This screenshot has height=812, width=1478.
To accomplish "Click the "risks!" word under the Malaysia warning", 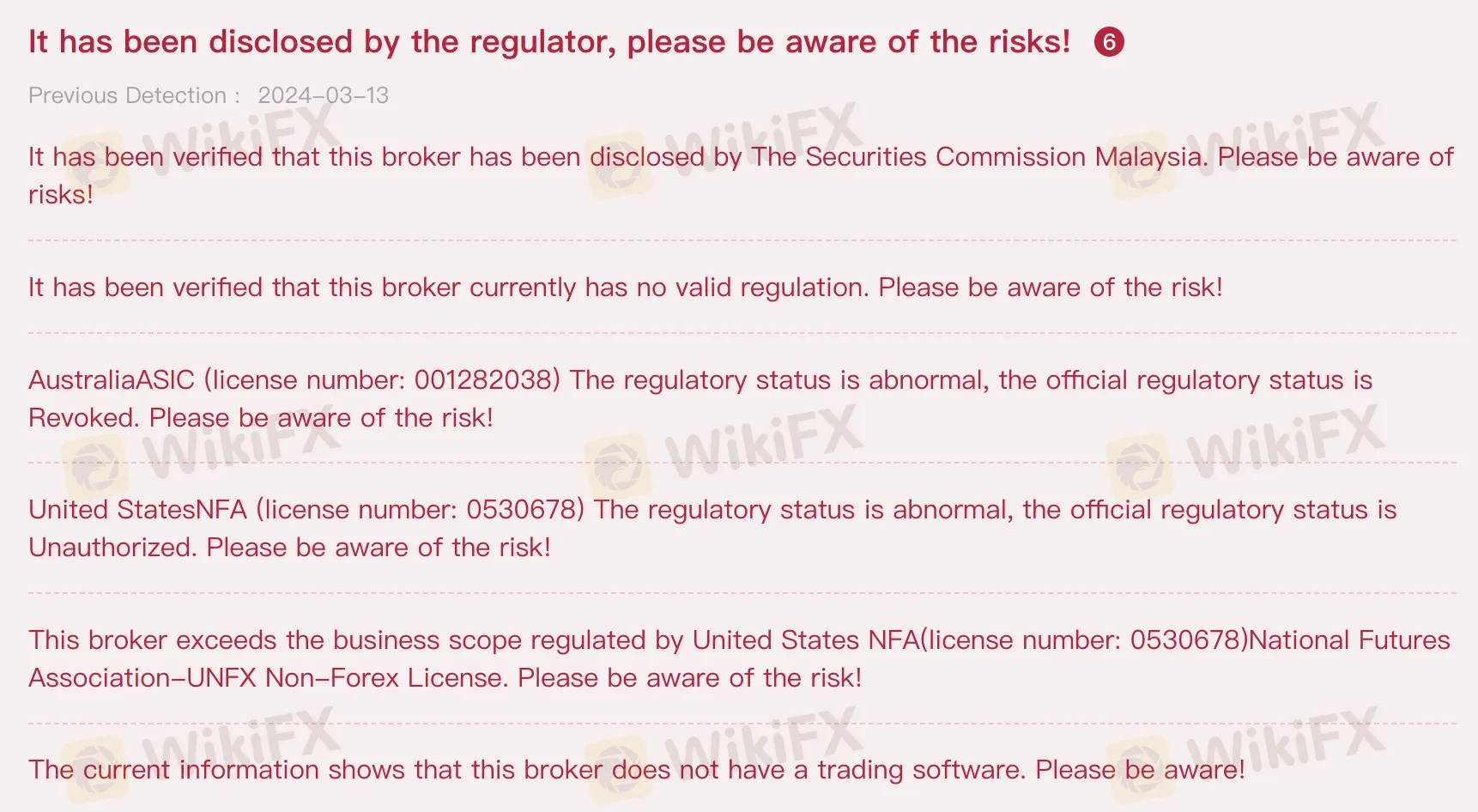I will click(x=60, y=195).
